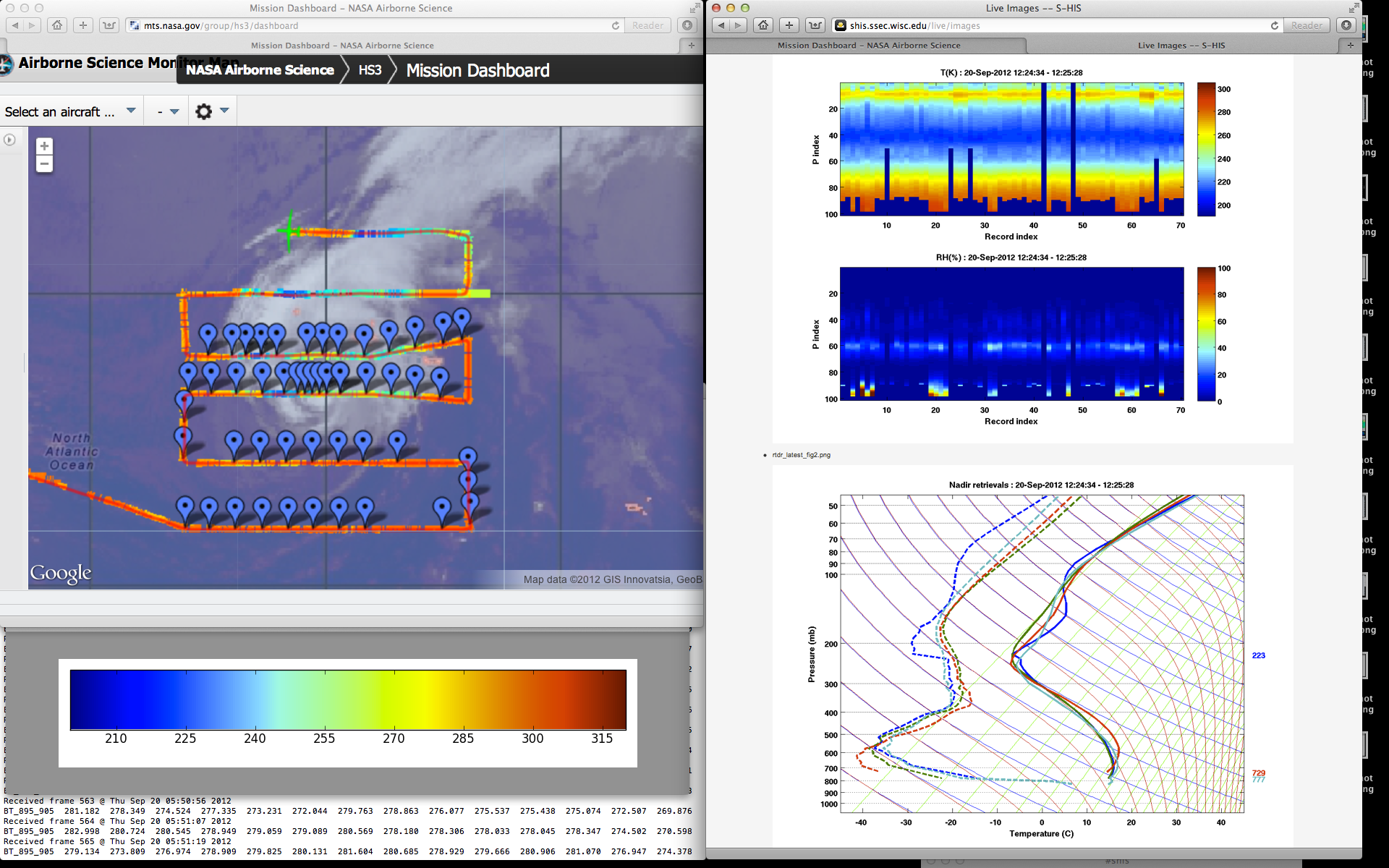The height and width of the screenshot is (868, 1389).
Task: Click Reader button in left Safari
Action: pyautogui.click(x=647, y=25)
